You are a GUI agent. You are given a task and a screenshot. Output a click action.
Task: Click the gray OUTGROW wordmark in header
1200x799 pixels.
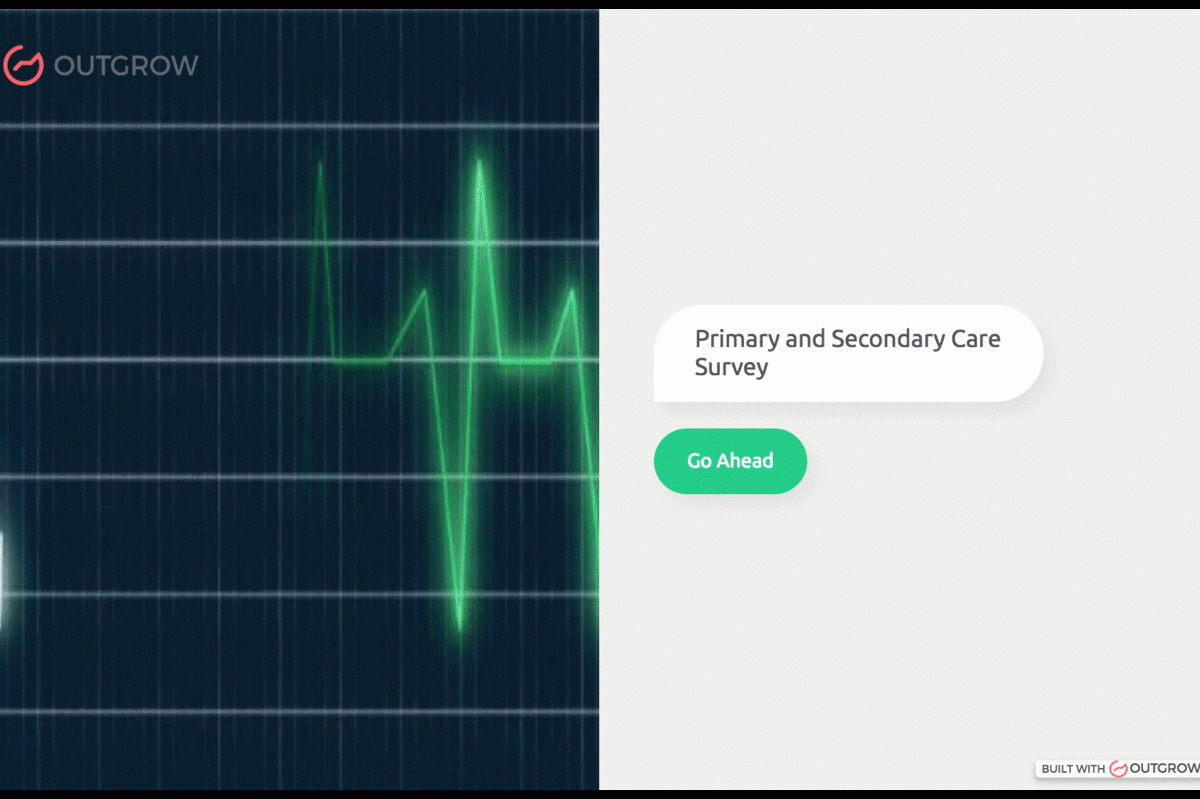tap(126, 66)
